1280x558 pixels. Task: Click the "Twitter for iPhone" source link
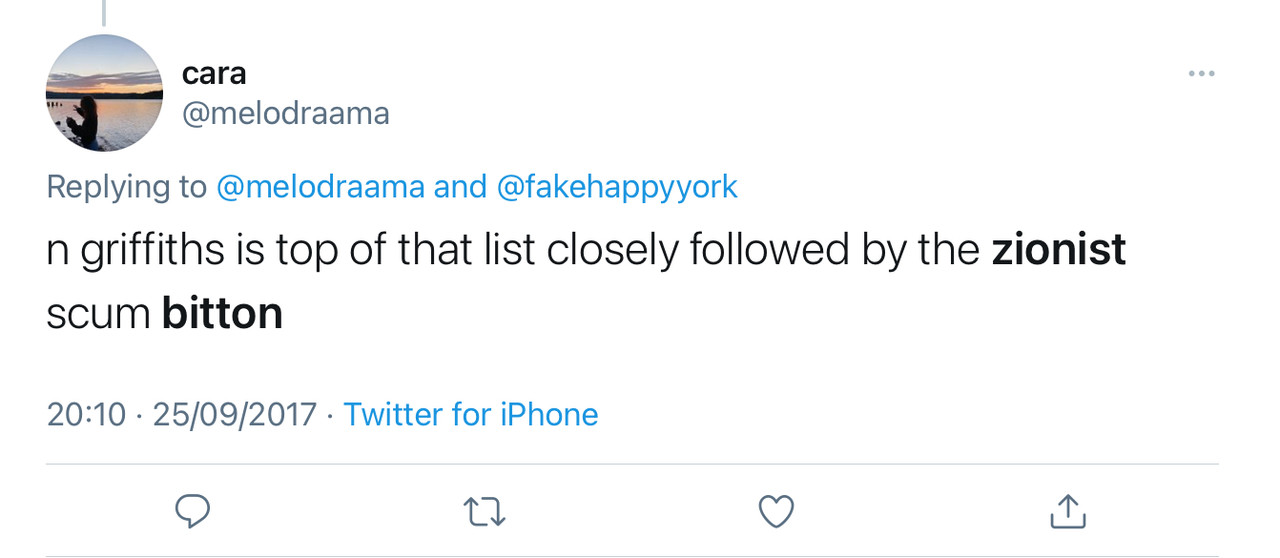470,414
